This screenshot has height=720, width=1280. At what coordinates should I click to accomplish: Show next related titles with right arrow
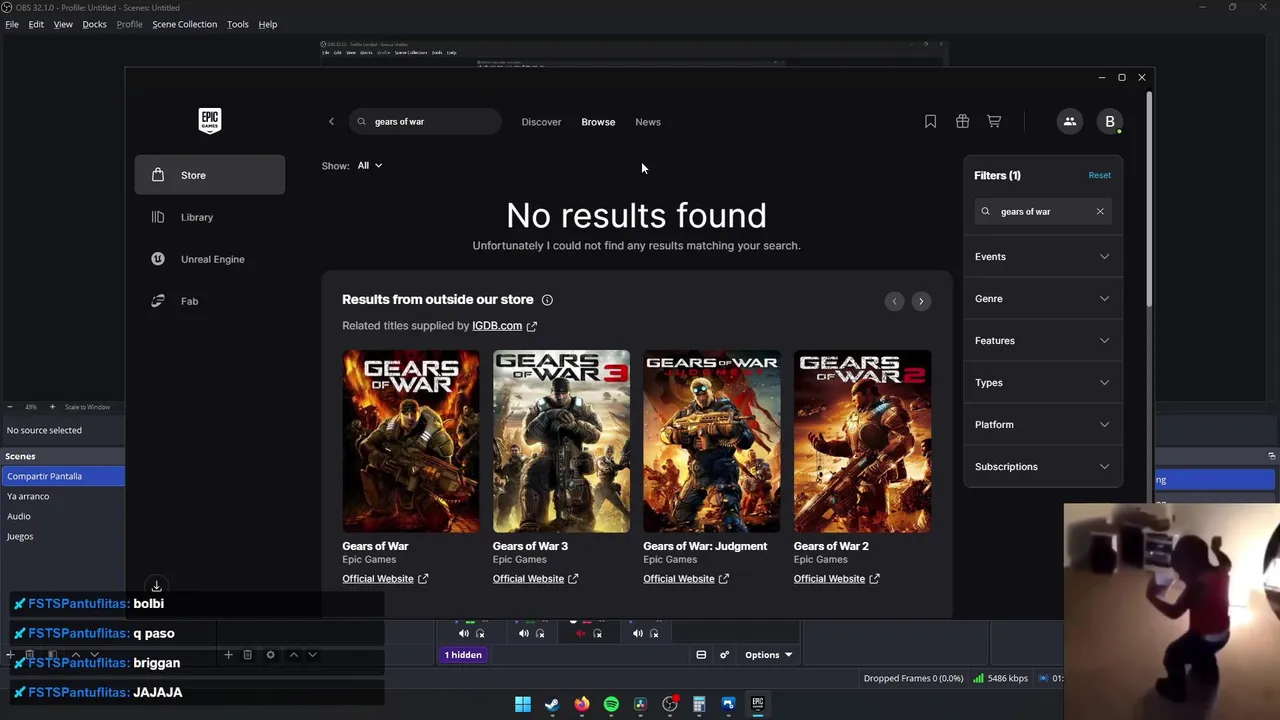click(x=921, y=301)
